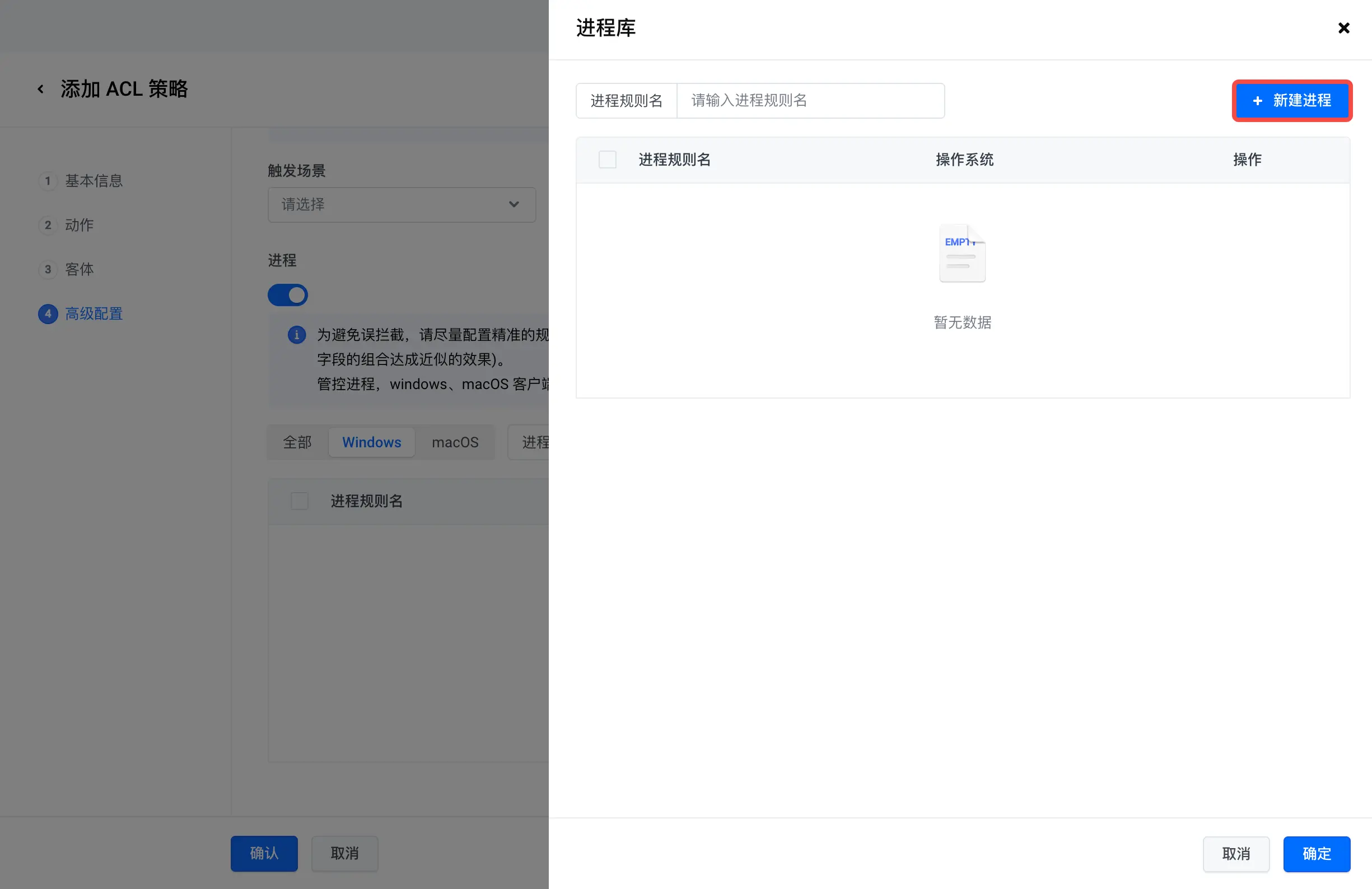Select the macOS filter tab
The image size is (1372, 889).
(x=455, y=442)
